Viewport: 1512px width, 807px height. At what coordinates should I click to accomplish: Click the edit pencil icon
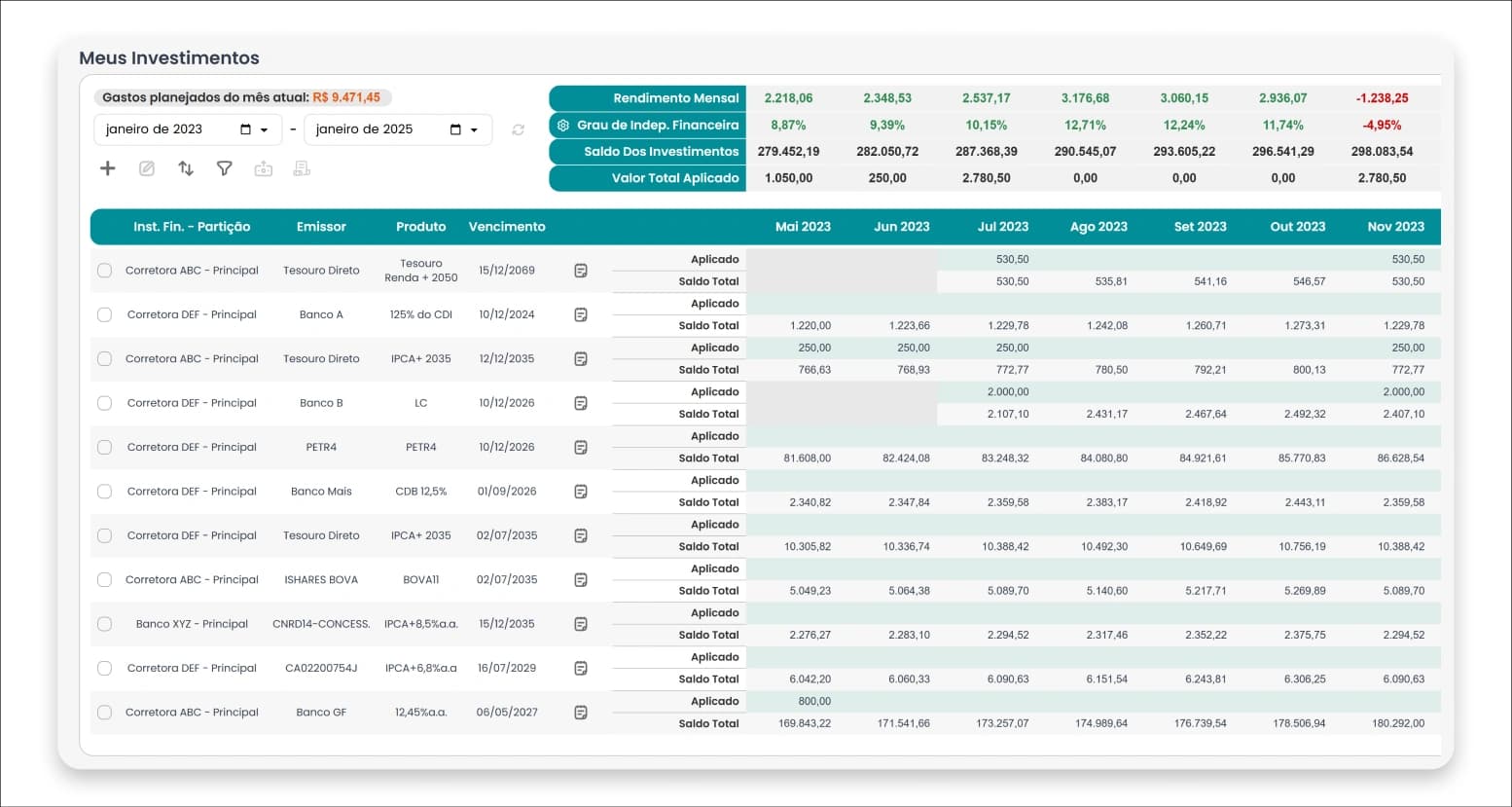point(147,168)
